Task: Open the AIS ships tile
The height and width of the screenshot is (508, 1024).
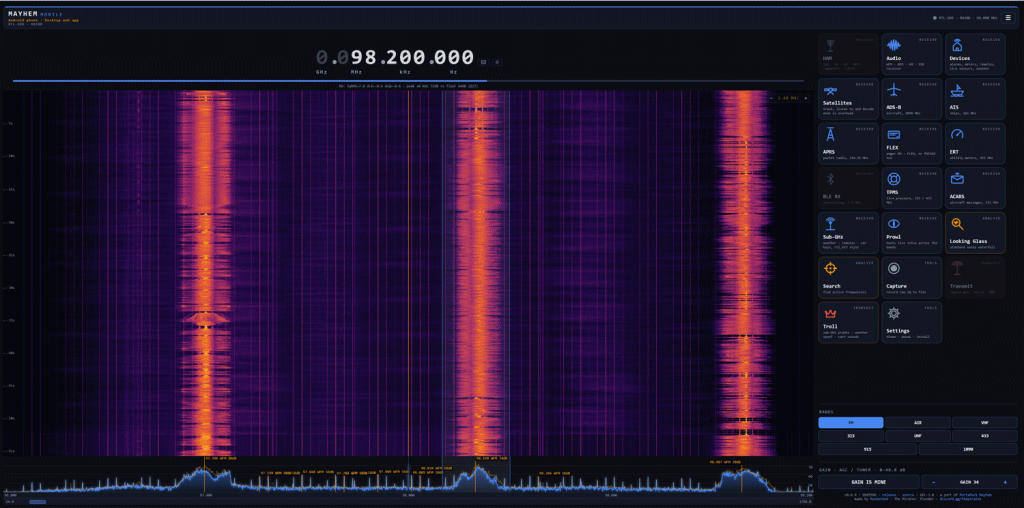Action: [975, 99]
